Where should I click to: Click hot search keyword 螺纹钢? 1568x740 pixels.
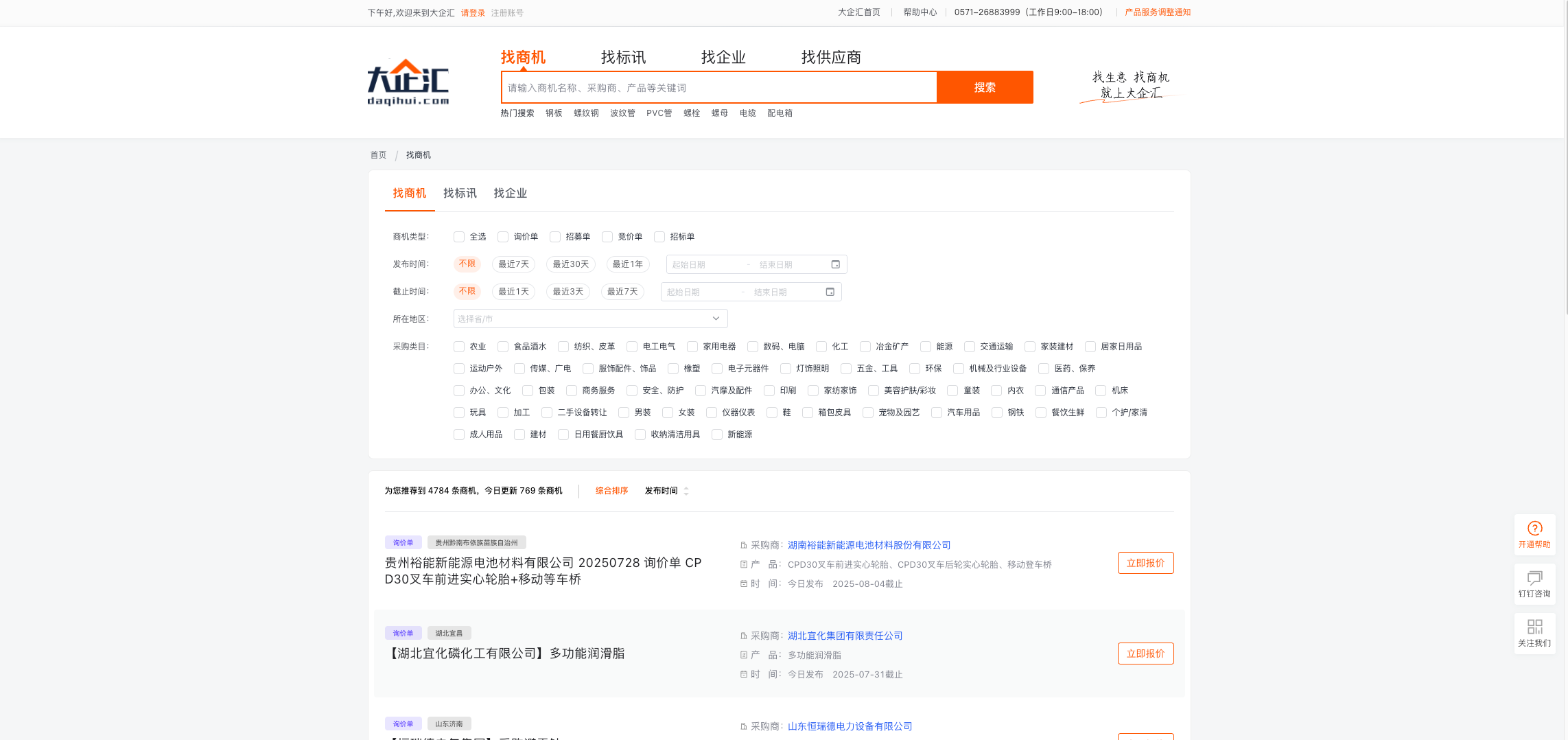[x=586, y=113]
